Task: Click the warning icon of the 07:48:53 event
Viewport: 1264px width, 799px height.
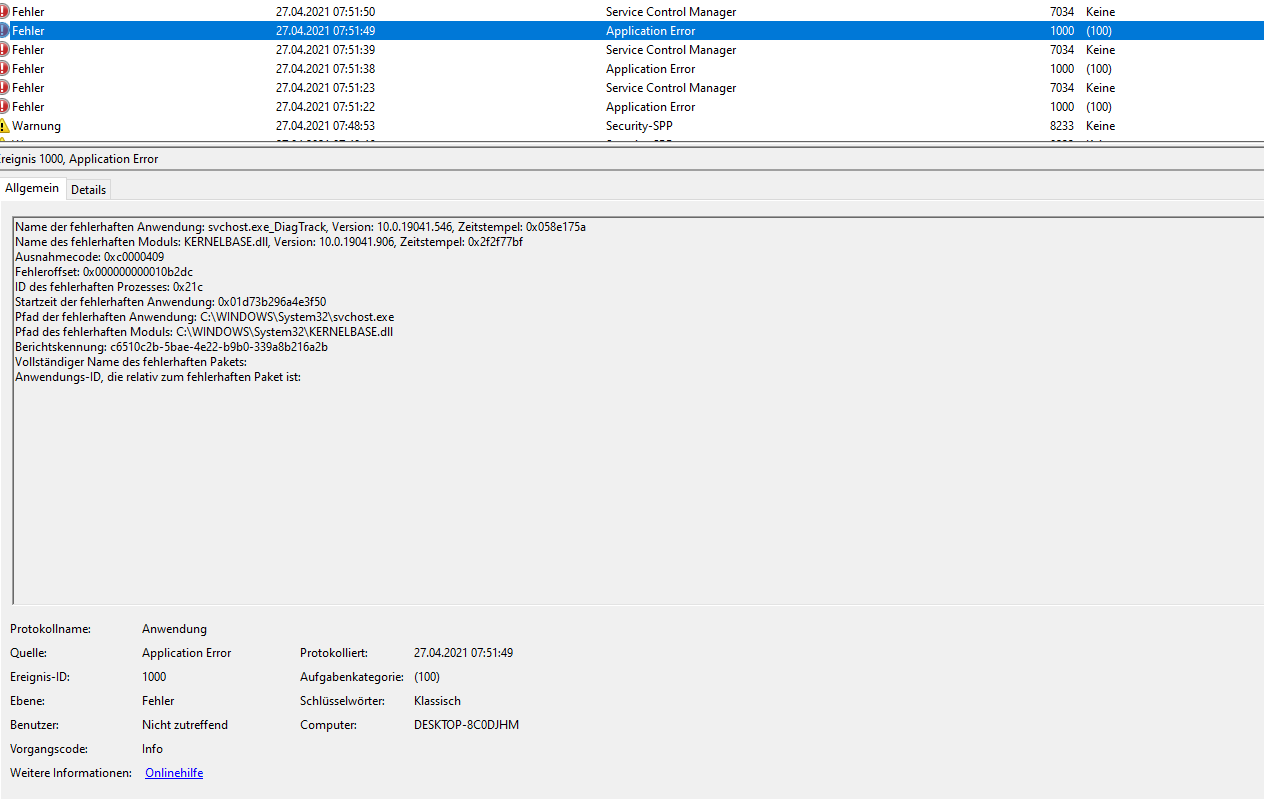Action: 4,126
